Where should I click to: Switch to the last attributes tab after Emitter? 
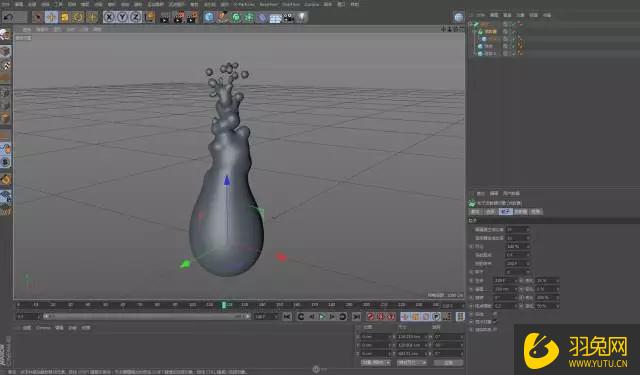(536, 211)
